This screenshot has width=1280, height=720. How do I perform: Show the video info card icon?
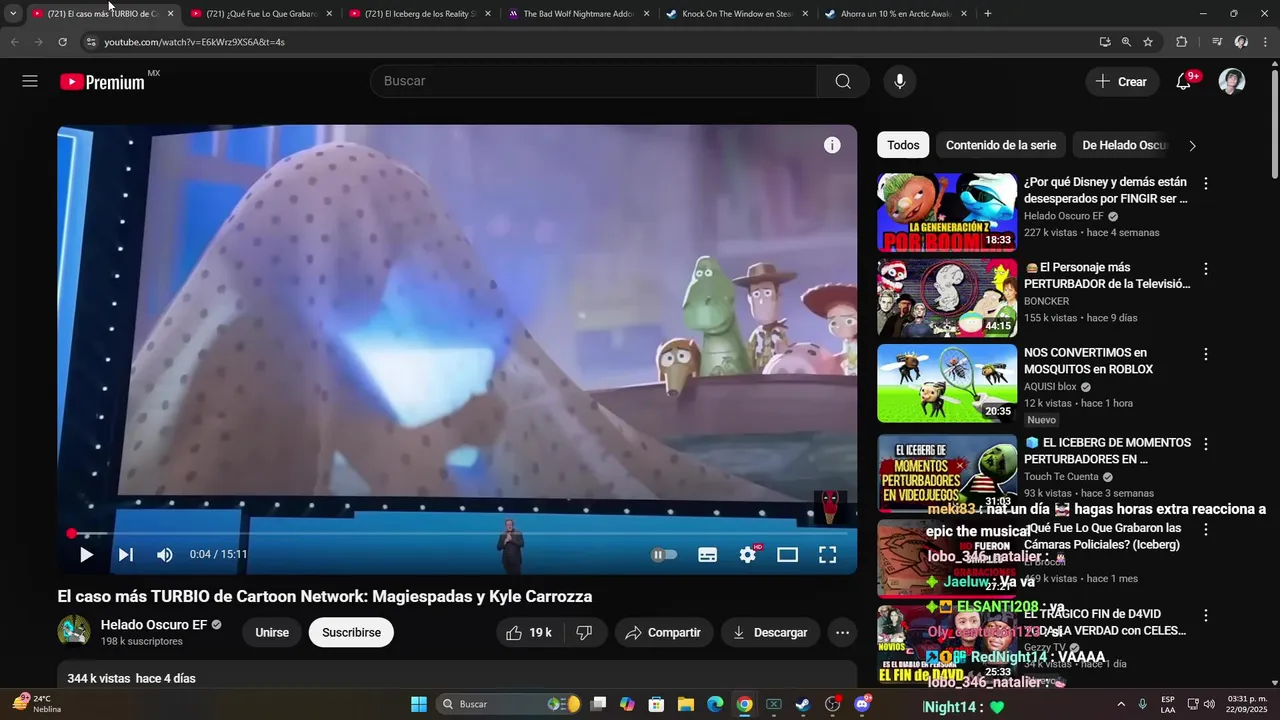tap(832, 145)
